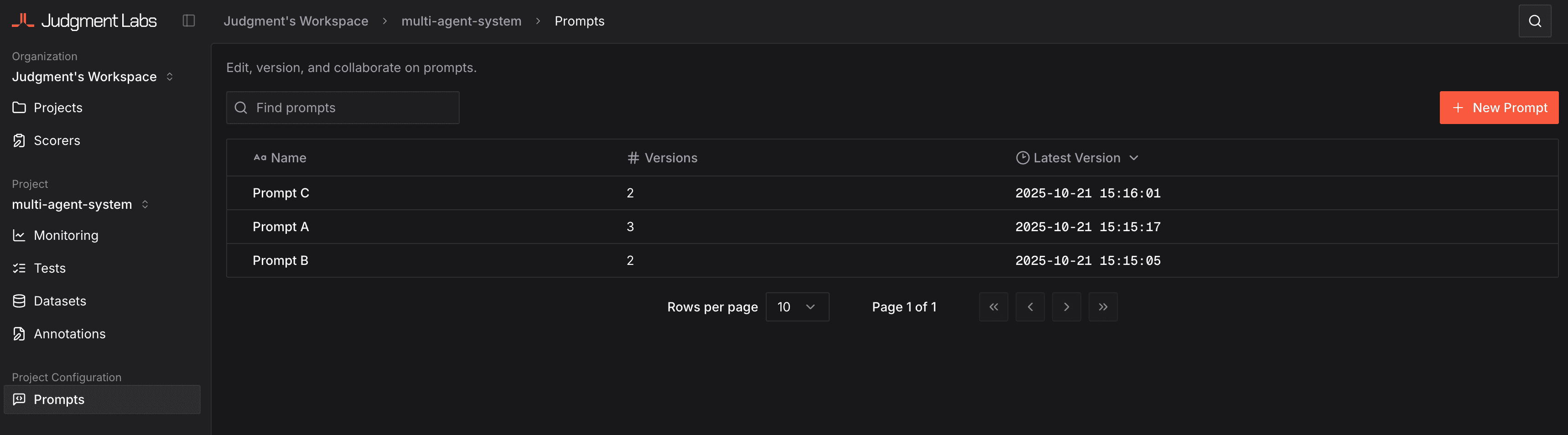Open the Prompt C row
1568x435 pixels.
(x=280, y=193)
